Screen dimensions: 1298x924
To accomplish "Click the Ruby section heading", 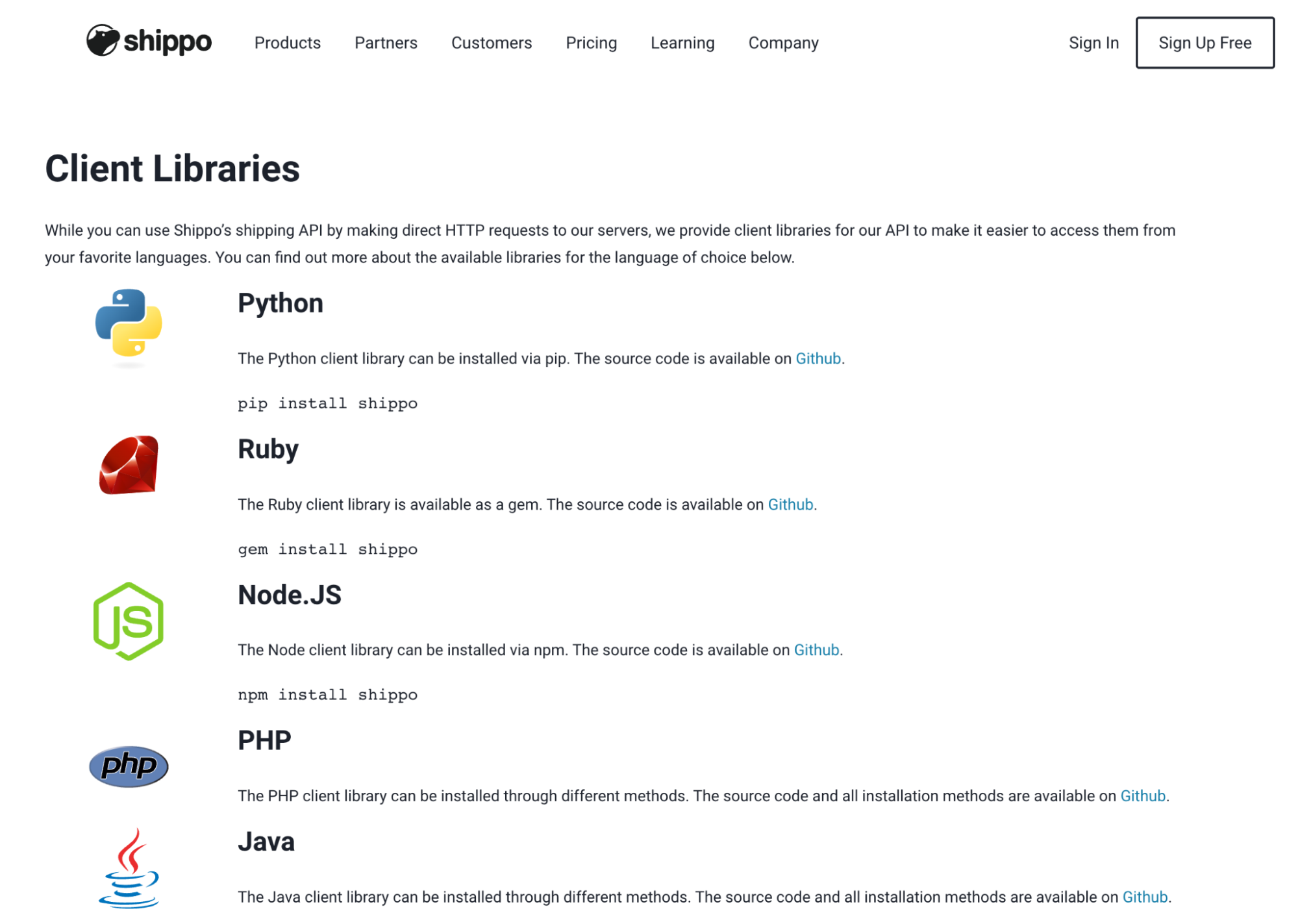I will tap(268, 449).
